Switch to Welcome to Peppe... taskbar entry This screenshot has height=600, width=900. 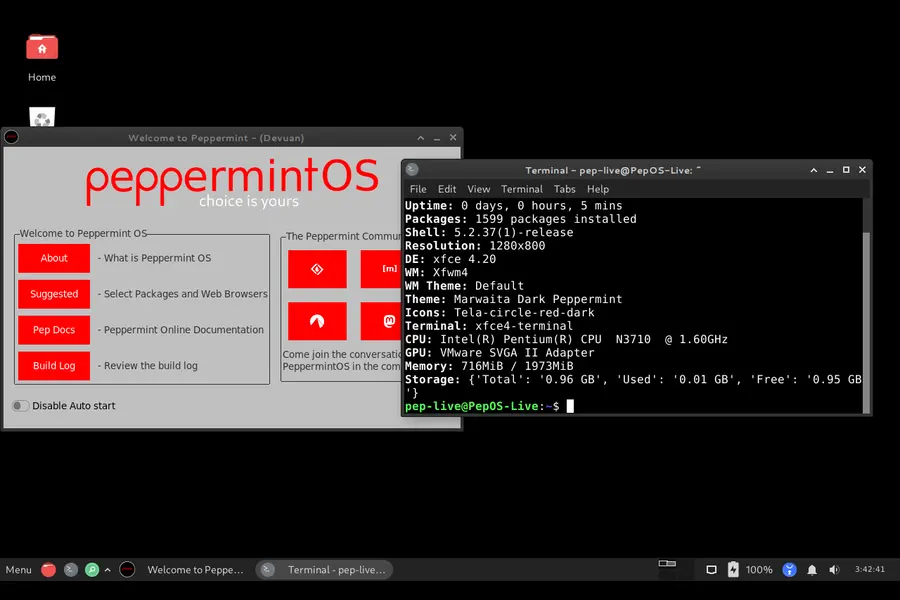coord(184,570)
